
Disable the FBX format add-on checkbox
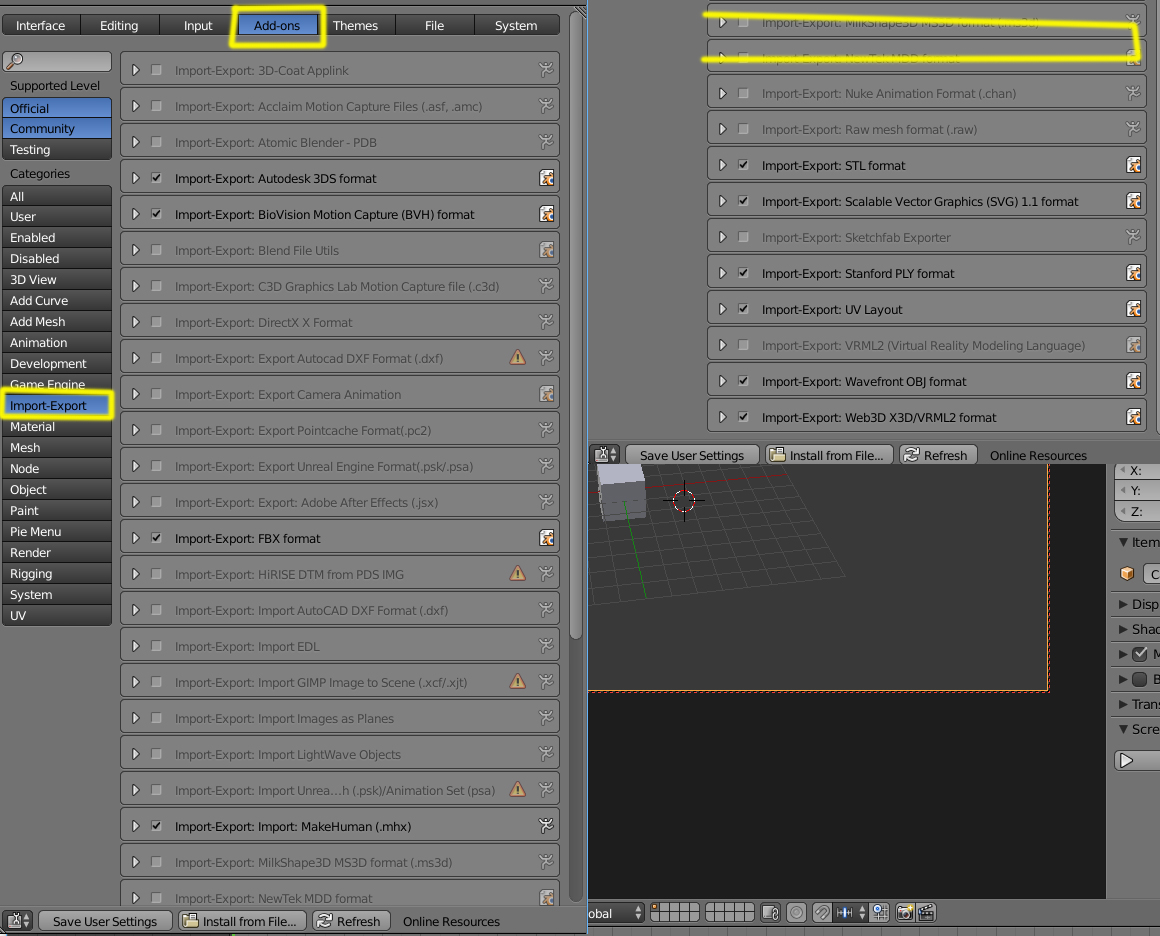pos(156,539)
